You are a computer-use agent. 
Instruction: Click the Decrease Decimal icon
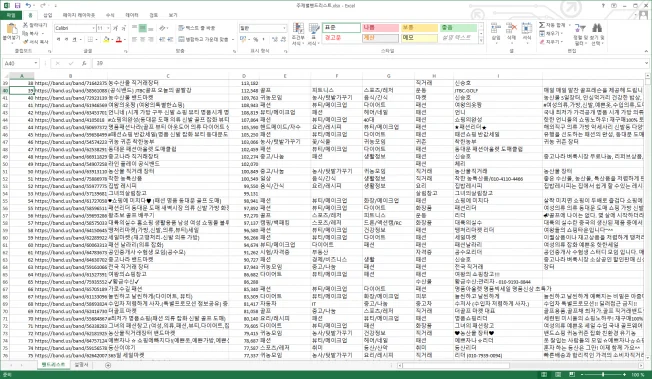click(x=283, y=40)
